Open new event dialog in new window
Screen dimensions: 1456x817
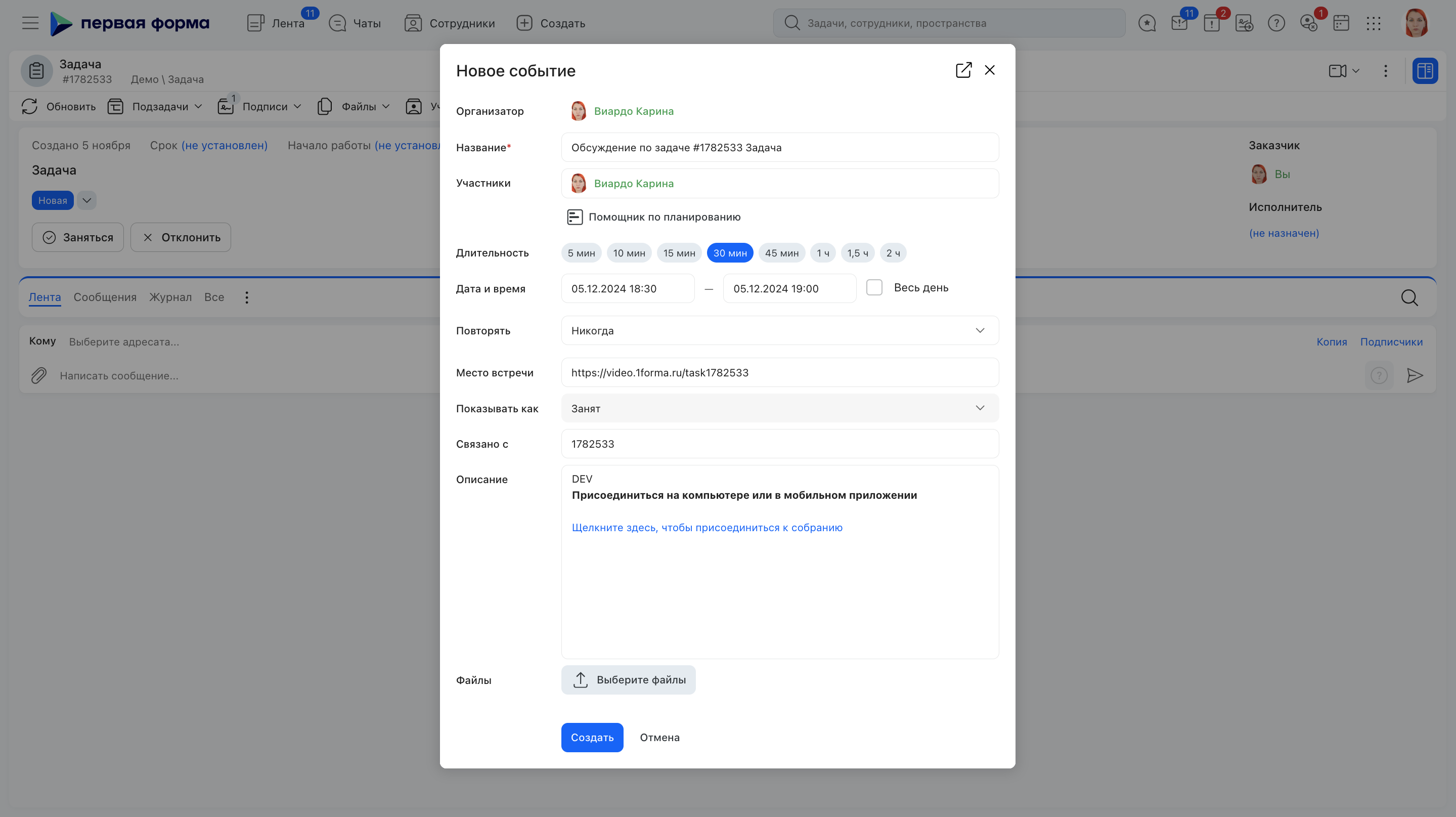coord(963,70)
